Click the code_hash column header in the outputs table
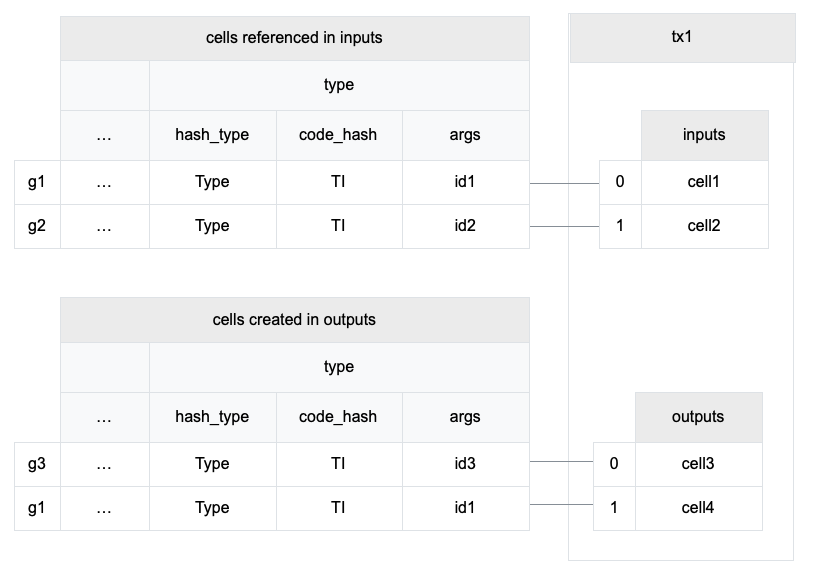Screen dimensions: 814x576 [338, 417]
